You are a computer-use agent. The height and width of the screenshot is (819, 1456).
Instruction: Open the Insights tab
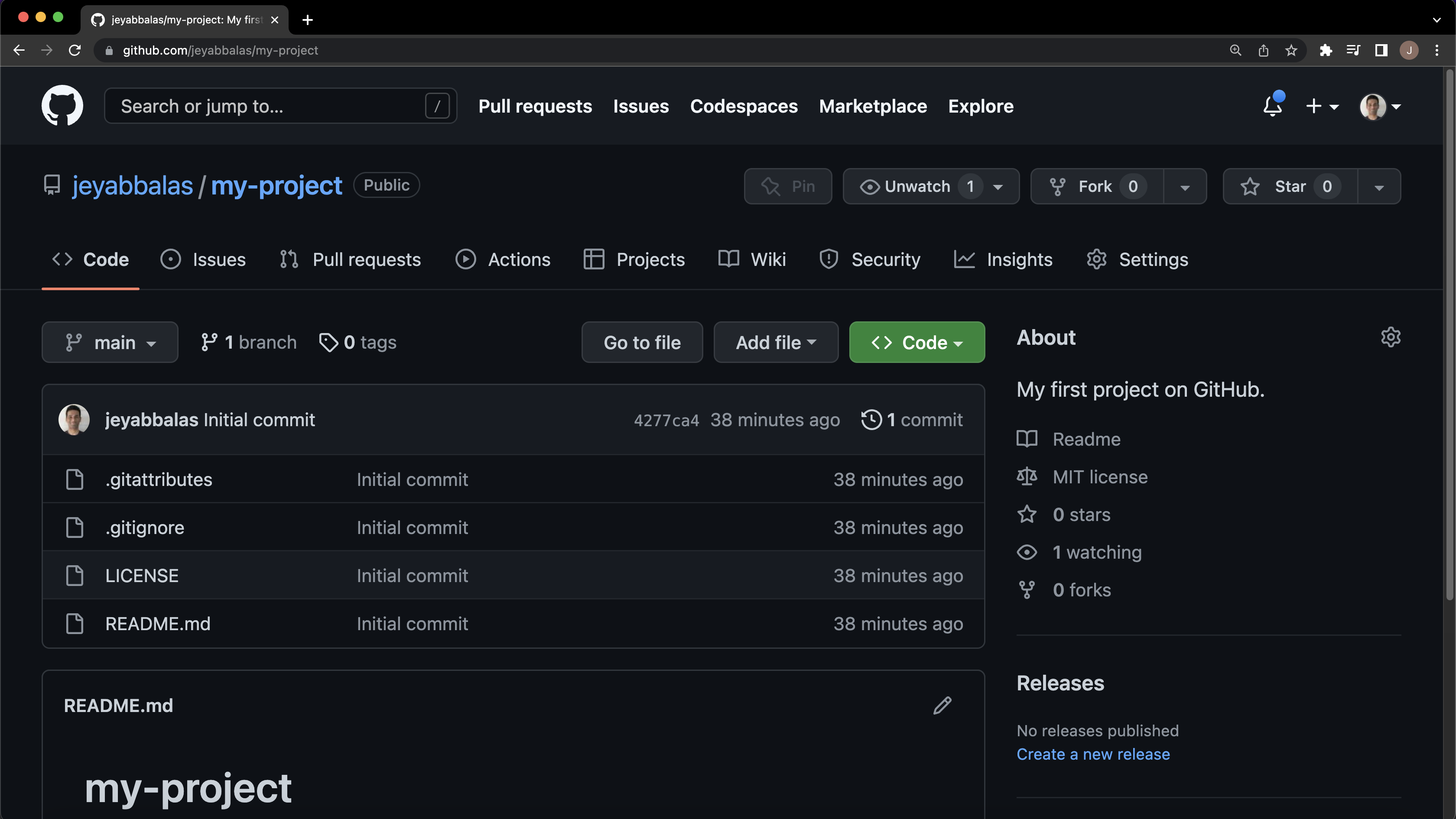tap(1003, 259)
